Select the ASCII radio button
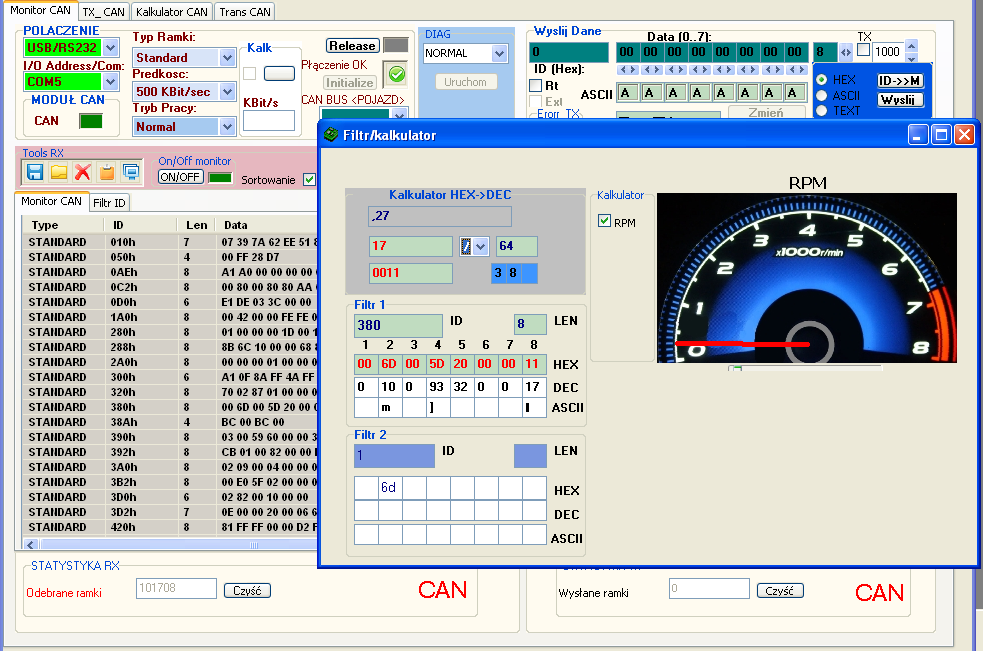The image size is (983, 651). (821, 95)
